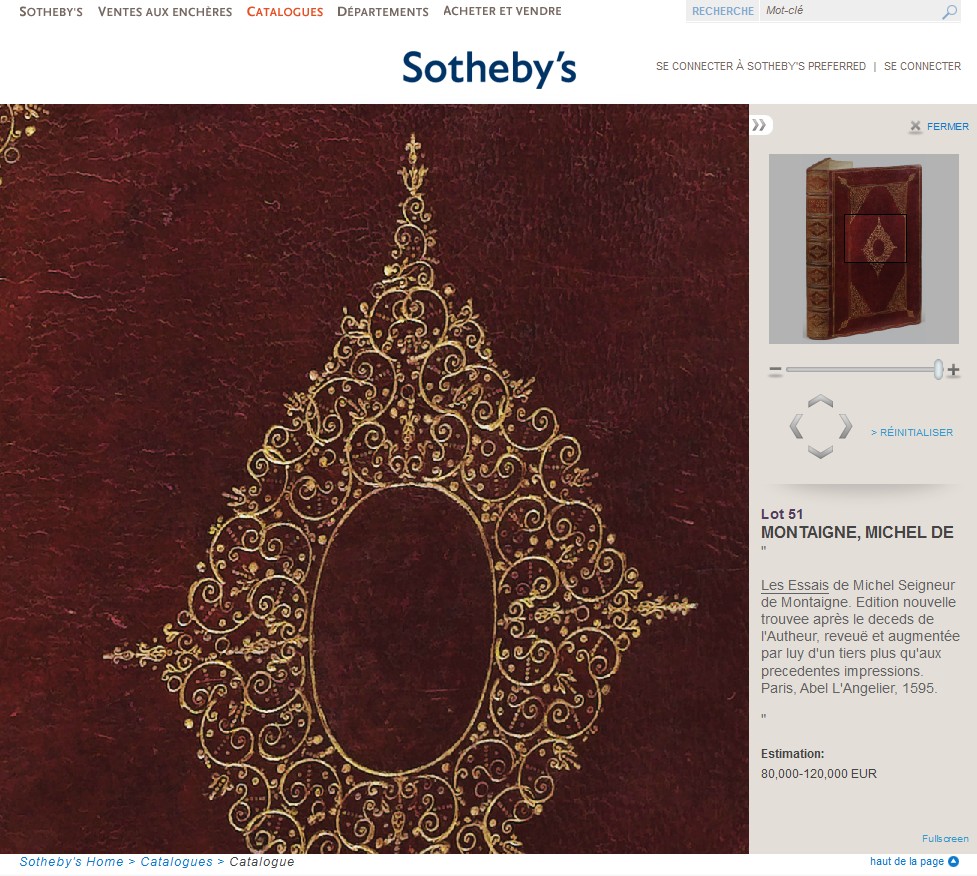This screenshot has height=876, width=977.
Task: Pan the image down with arrow
Action: tap(821, 452)
